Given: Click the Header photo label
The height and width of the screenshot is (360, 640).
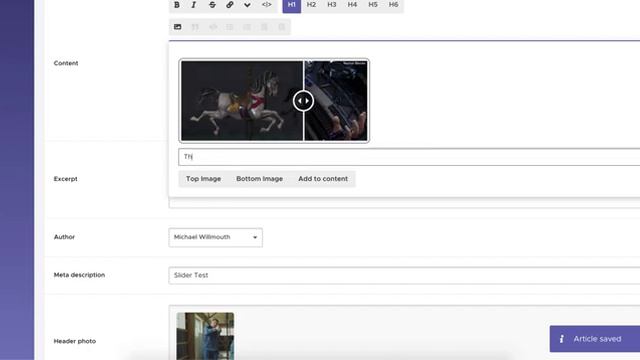Looking at the screenshot, I should pos(75,341).
